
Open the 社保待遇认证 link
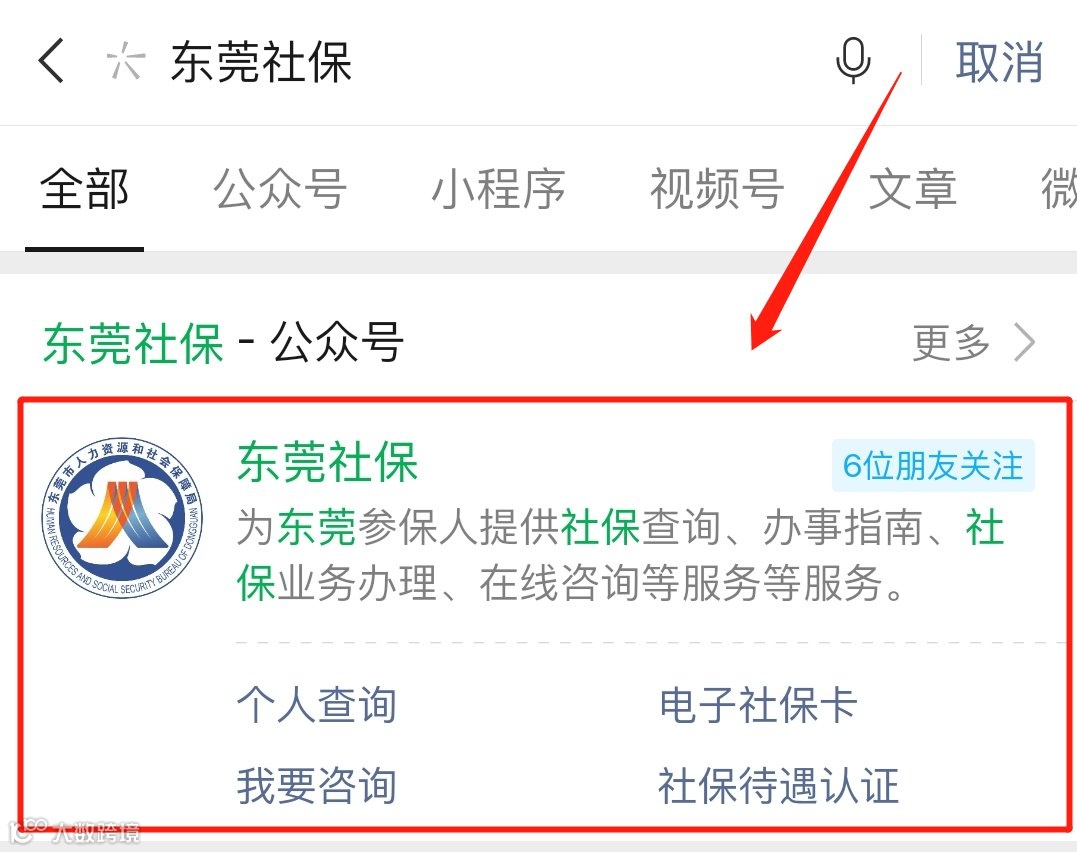(778, 786)
